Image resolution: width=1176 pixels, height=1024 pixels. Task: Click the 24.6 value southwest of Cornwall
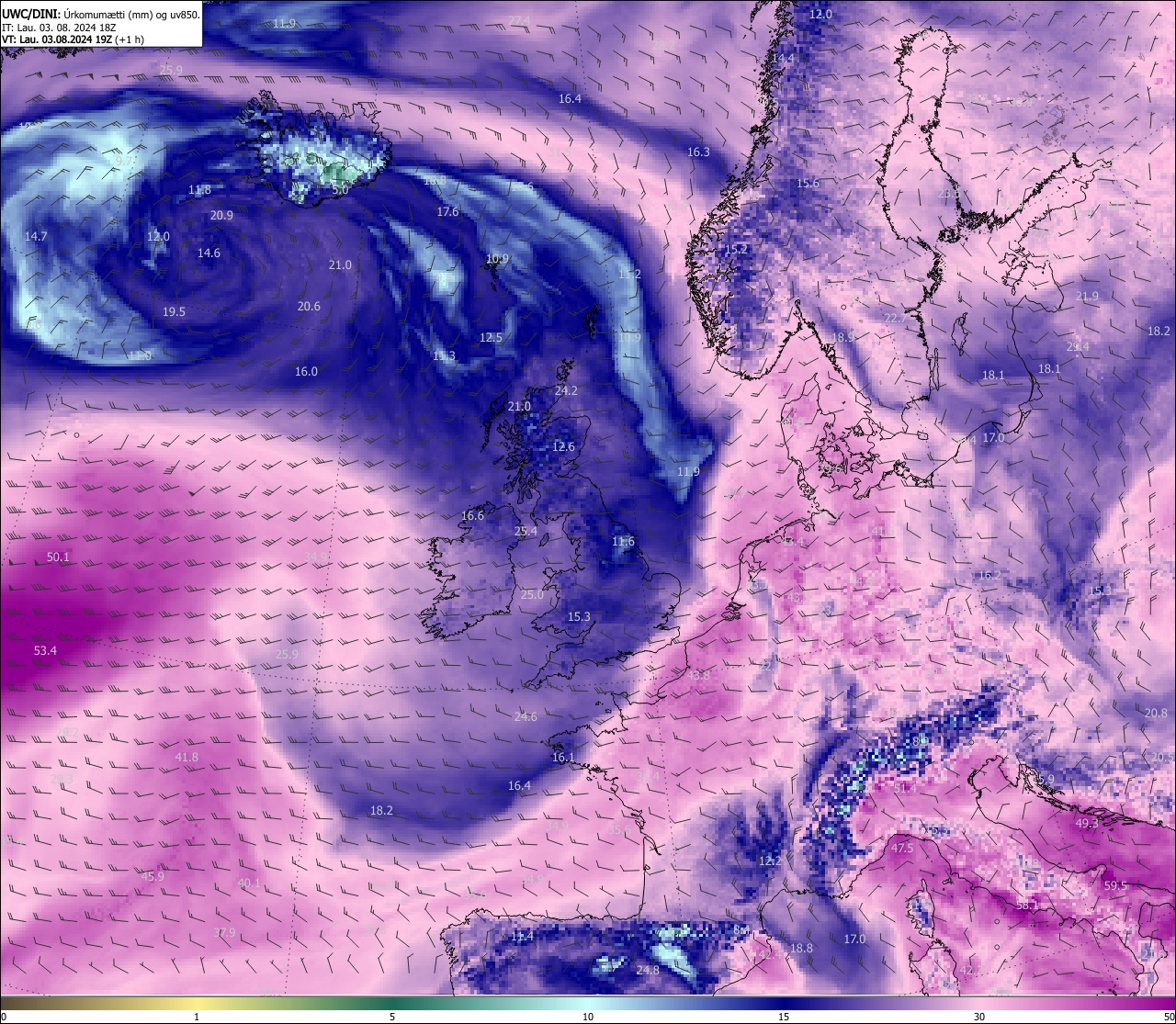click(x=526, y=716)
